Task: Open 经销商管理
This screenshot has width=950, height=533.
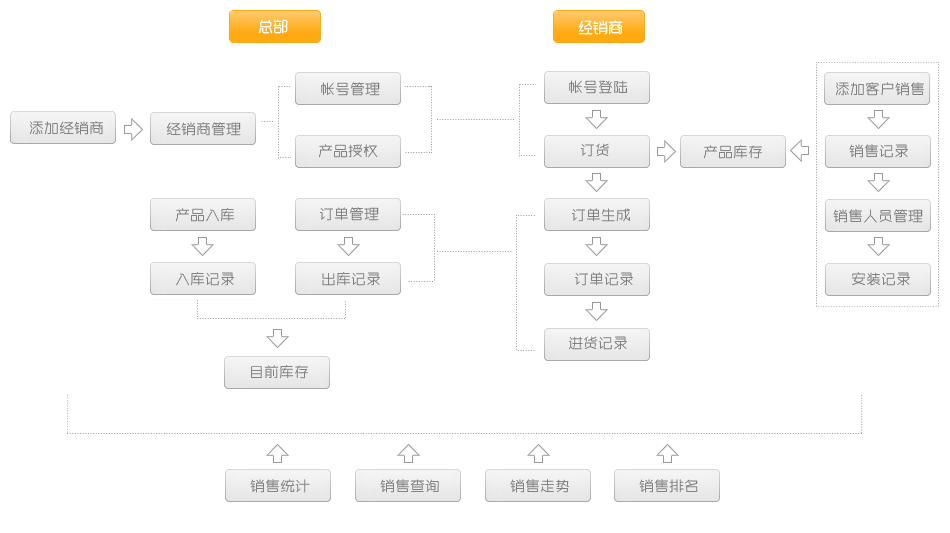Action: 203,129
